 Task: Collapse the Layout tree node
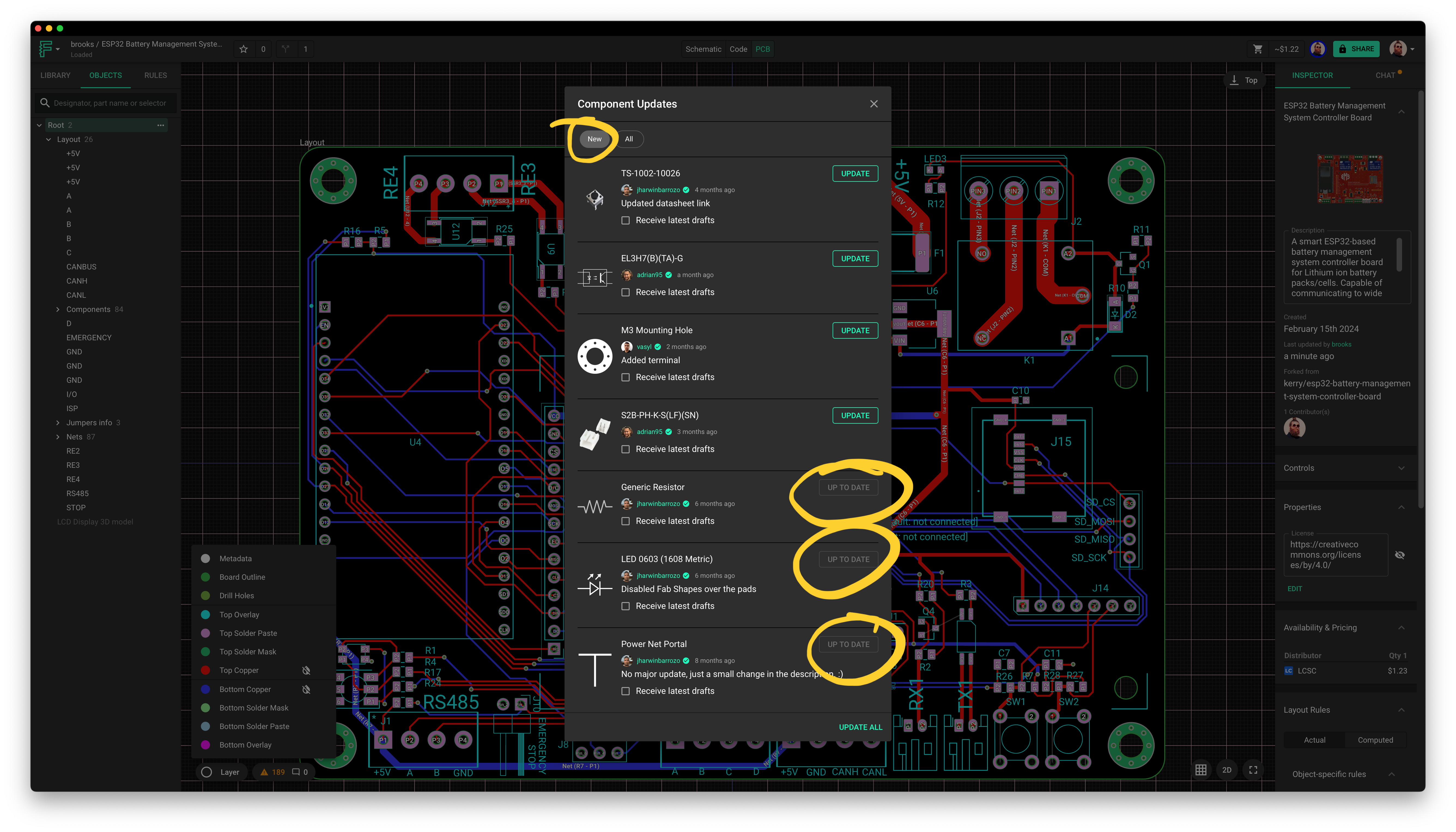click(x=48, y=139)
